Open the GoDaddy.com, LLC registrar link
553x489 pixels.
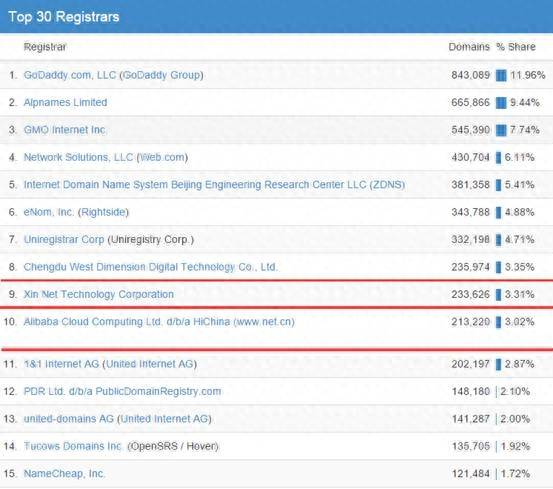pyautogui.click(x=69, y=75)
